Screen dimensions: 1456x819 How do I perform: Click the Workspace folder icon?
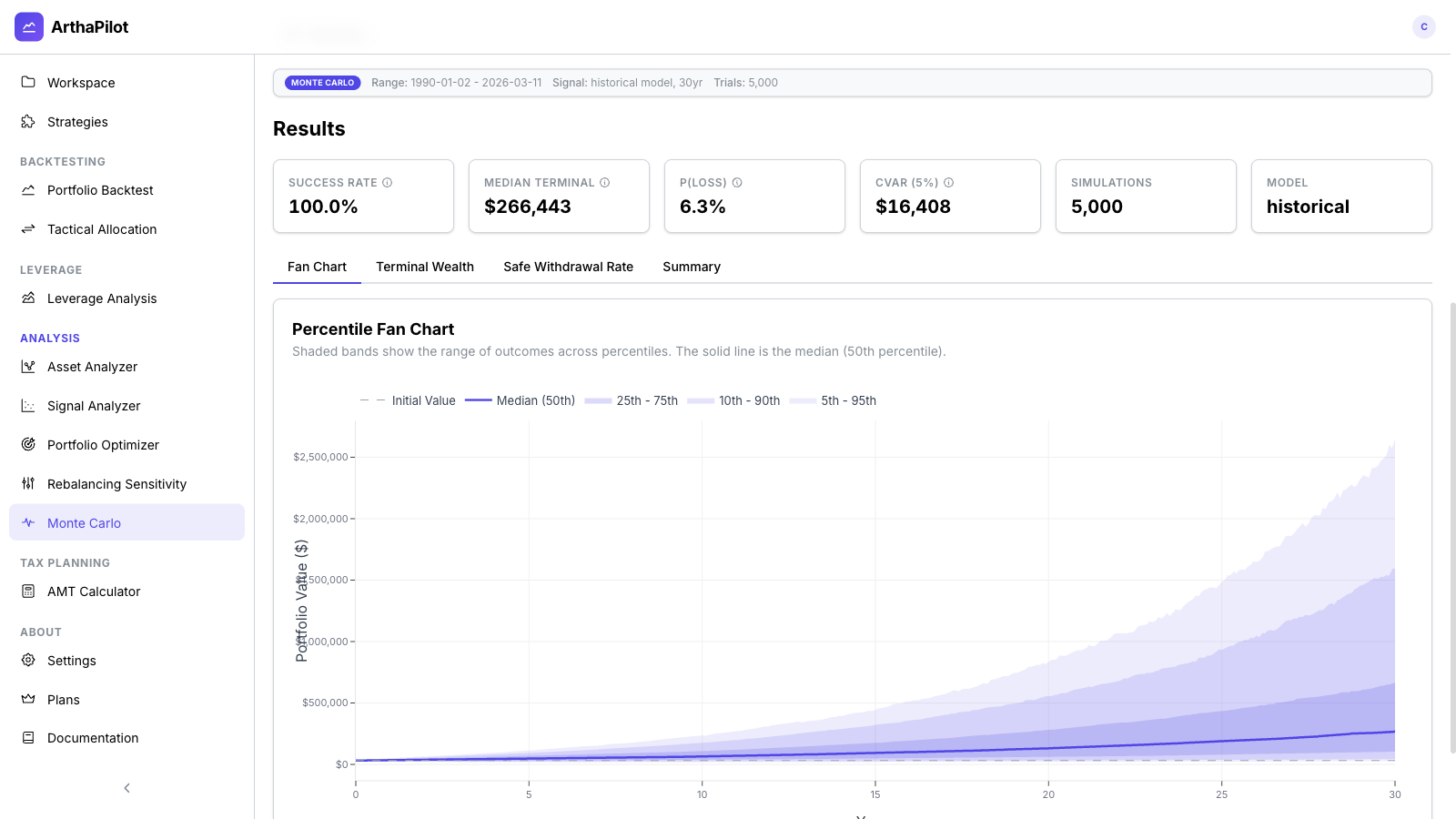pos(28,82)
